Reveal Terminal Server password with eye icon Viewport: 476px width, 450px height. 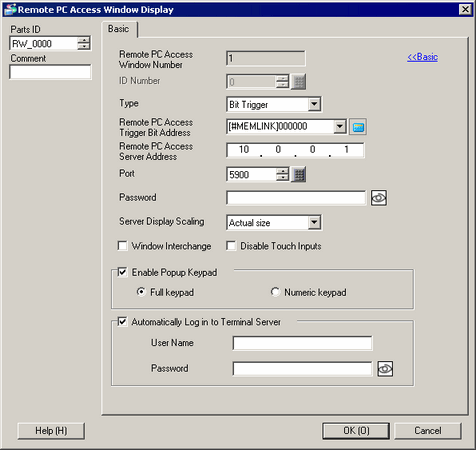click(x=385, y=369)
